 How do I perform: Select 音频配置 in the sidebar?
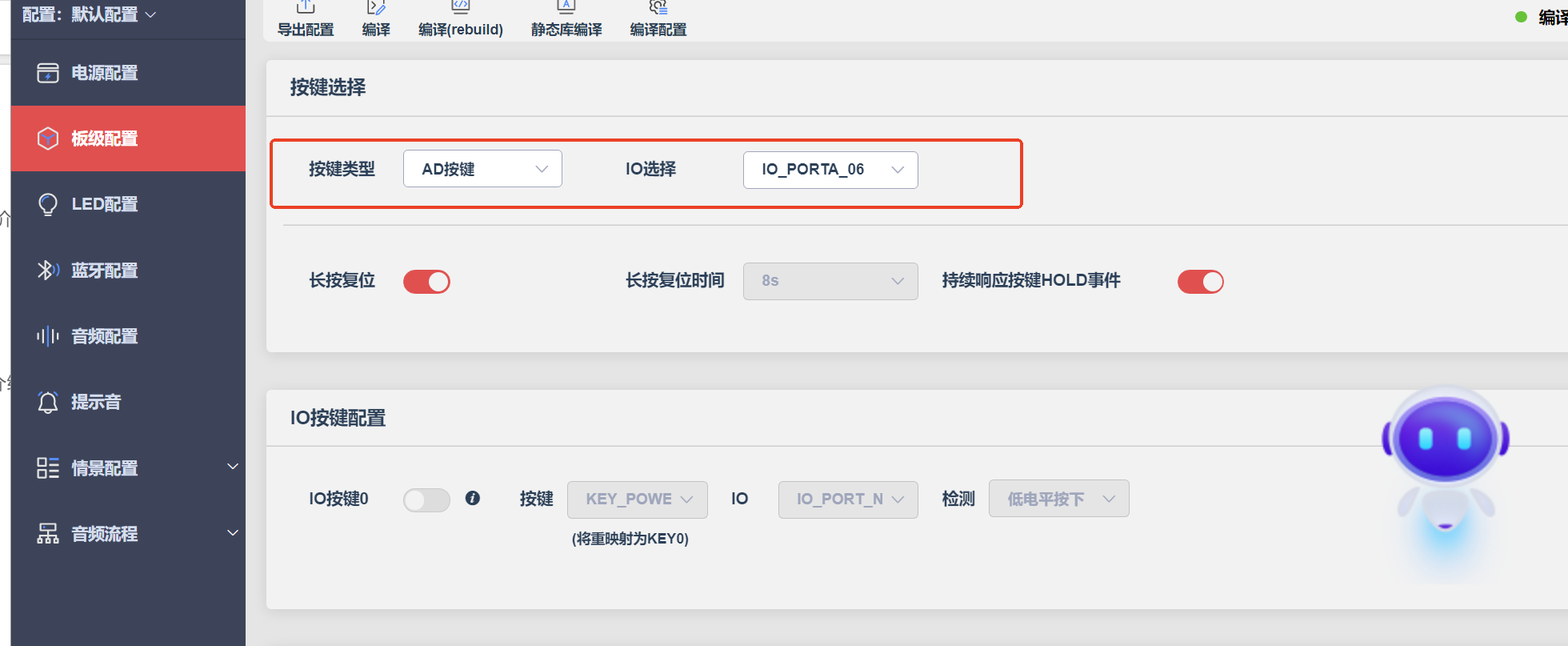click(128, 336)
